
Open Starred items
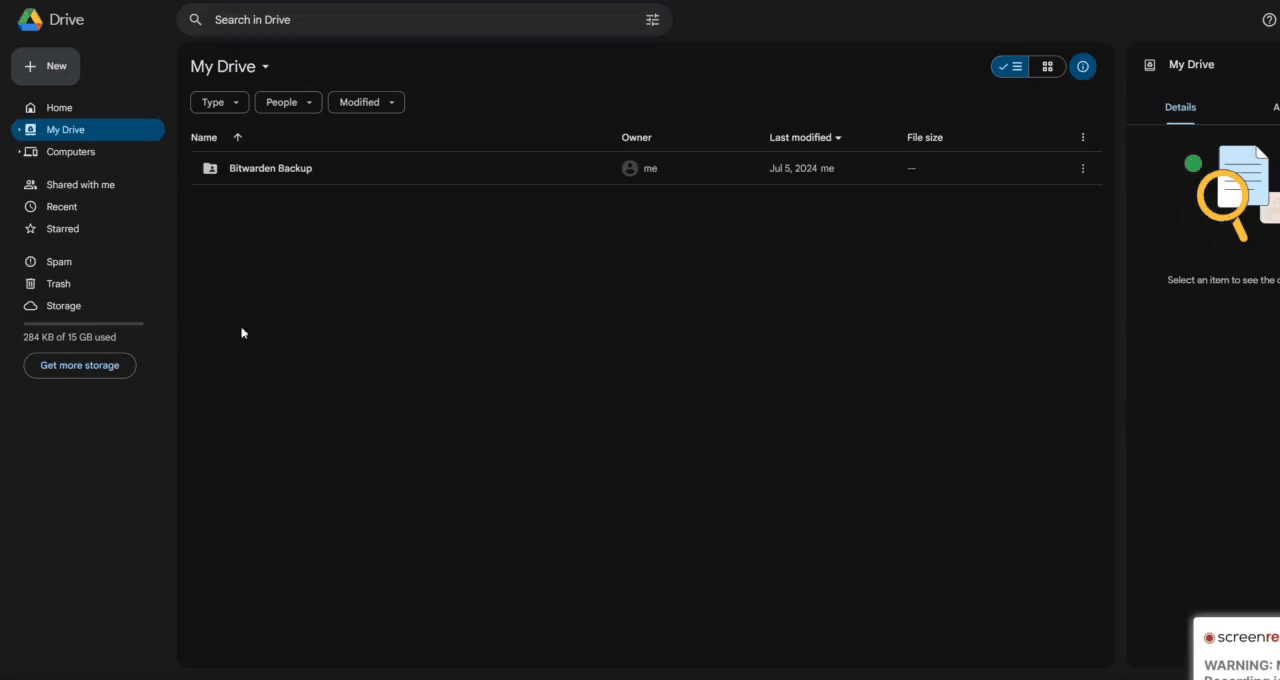point(62,229)
